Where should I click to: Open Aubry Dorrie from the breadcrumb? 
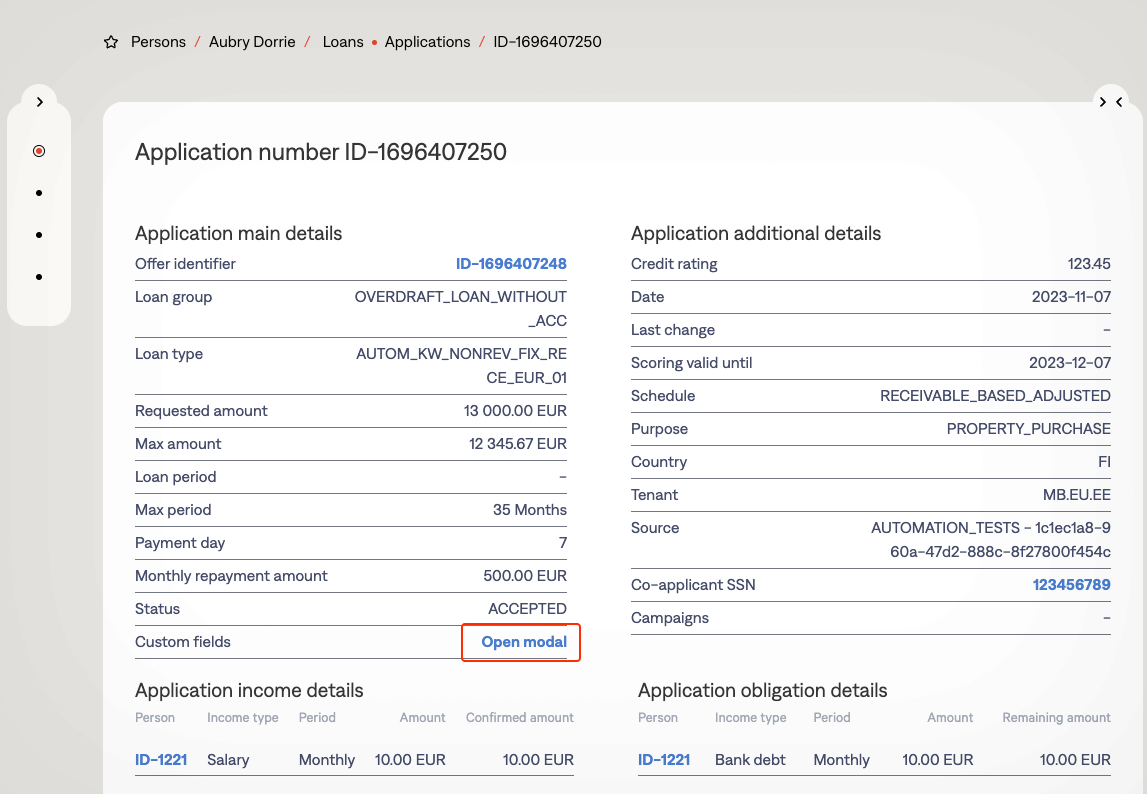[252, 42]
